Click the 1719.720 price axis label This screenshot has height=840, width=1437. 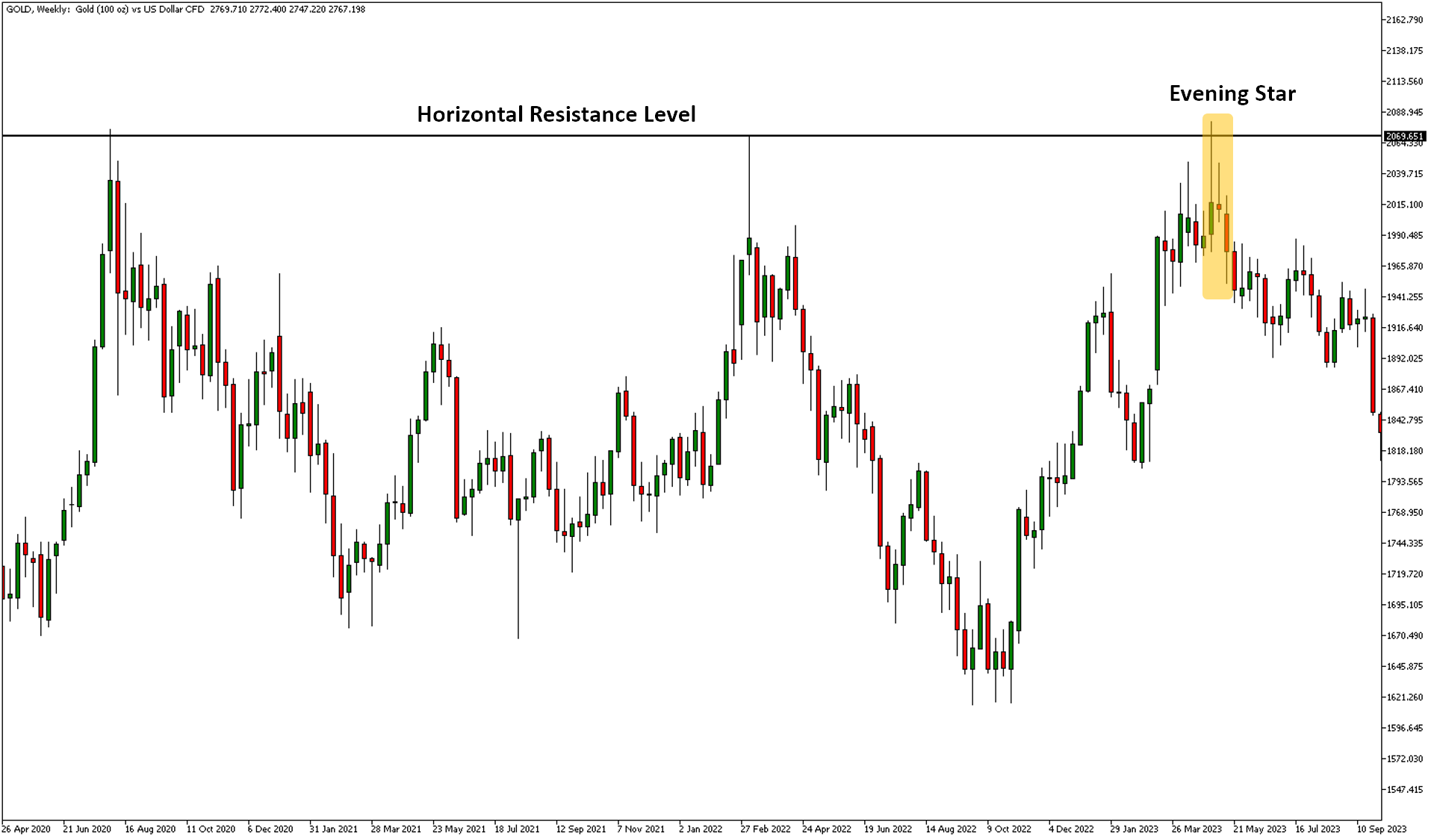[1404, 574]
